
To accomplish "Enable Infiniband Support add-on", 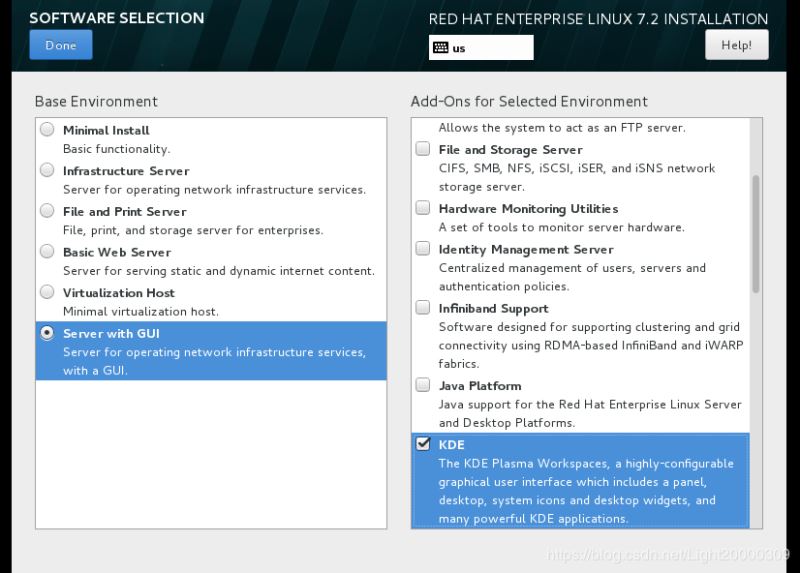I will 423,308.
